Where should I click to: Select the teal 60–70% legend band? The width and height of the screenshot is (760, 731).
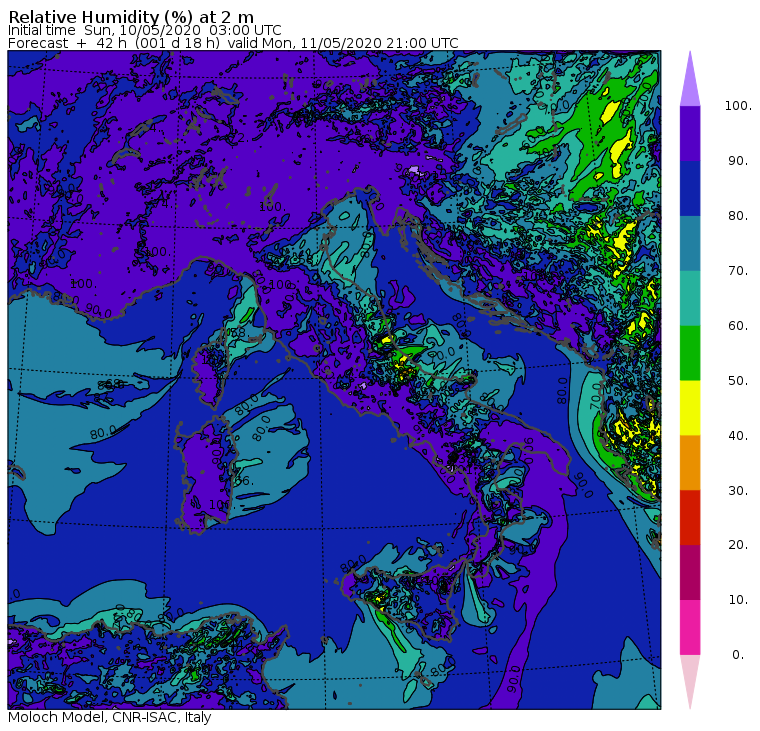(690, 298)
